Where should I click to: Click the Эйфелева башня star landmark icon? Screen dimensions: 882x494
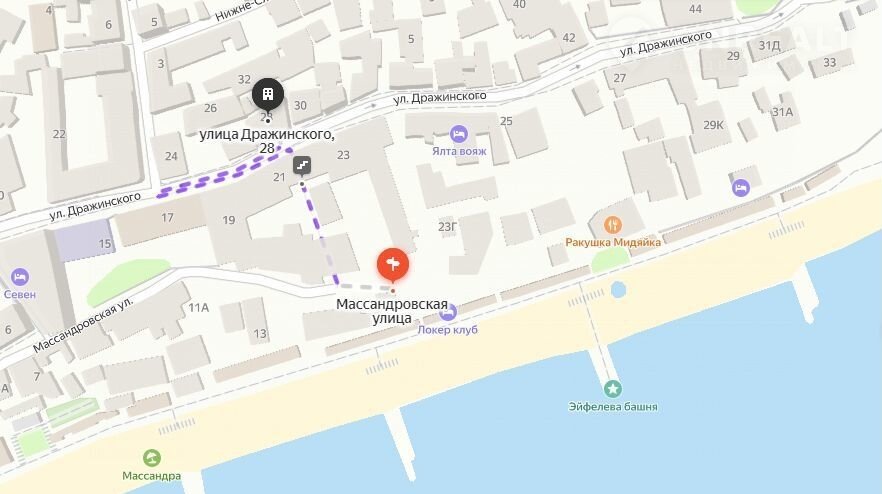coord(613,389)
